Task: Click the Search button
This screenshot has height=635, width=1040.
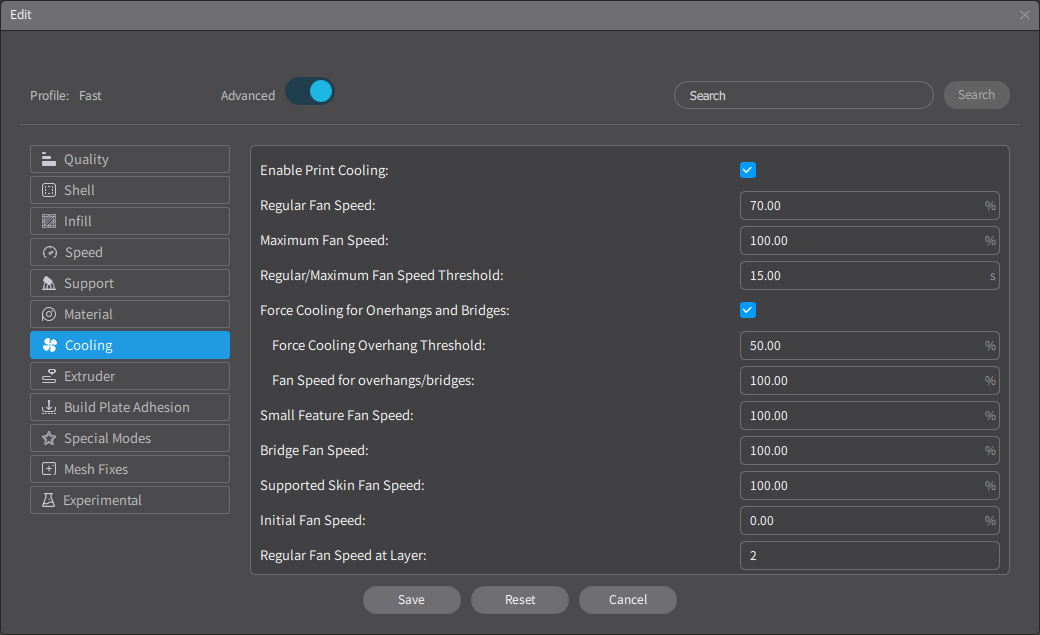Action: coord(976,94)
